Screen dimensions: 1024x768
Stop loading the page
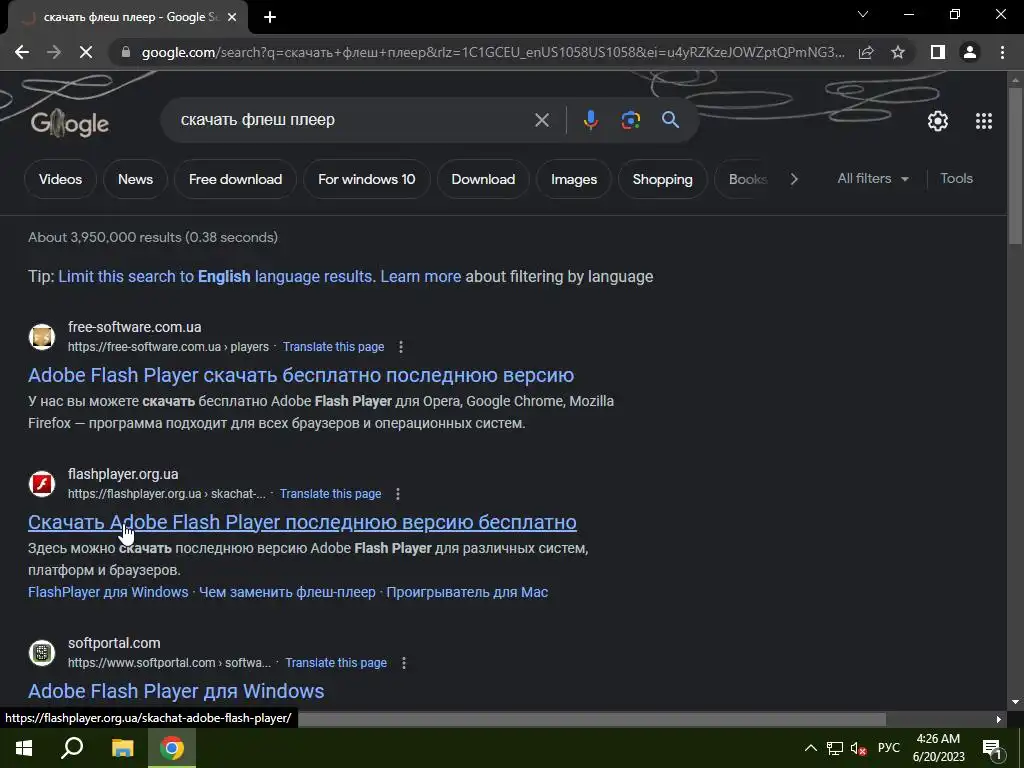click(x=86, y=52)
